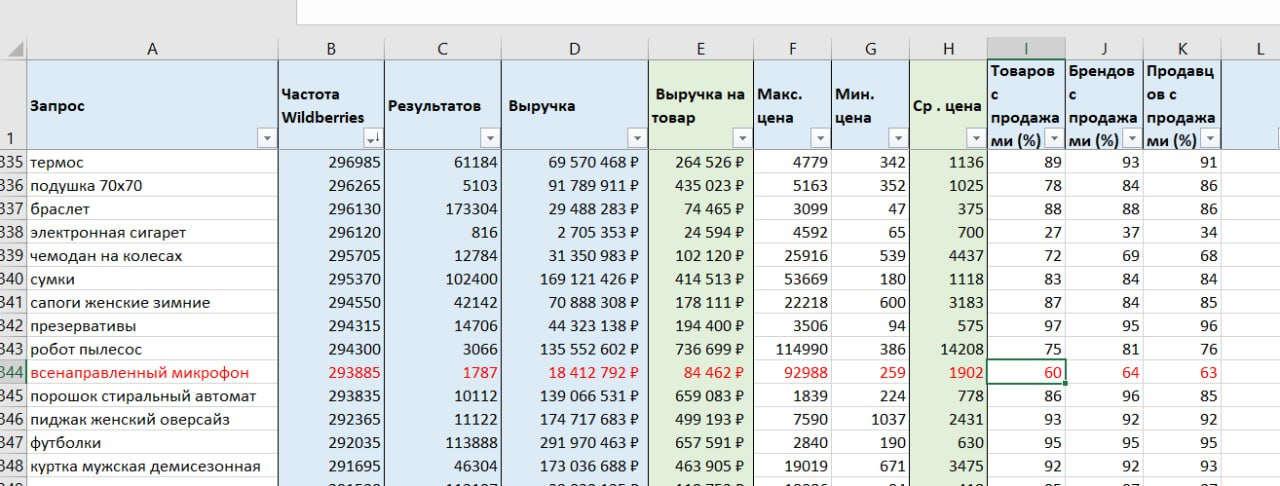
Task: Select the термос revenue cell 69 570 468 ₽
Action: pos(574,162)
